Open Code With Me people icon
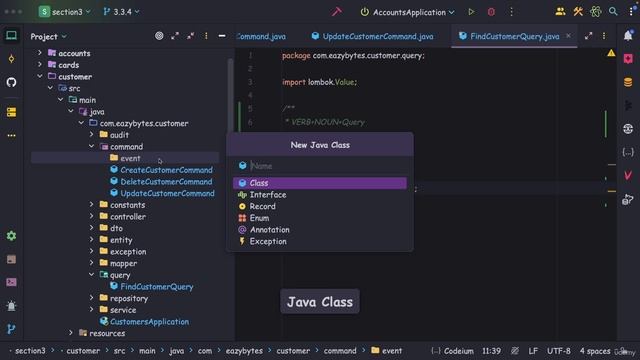The height and width of the screenshot is (360, 640). click(560, 12)
